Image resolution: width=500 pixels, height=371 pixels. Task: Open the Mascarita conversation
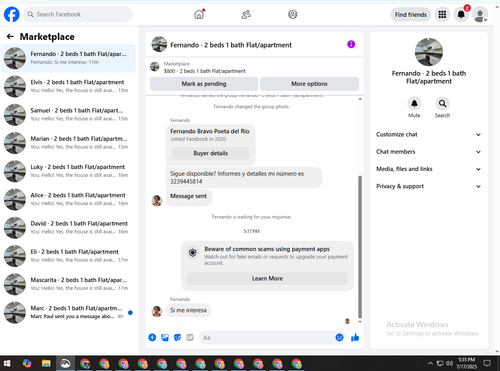[68, 284]
